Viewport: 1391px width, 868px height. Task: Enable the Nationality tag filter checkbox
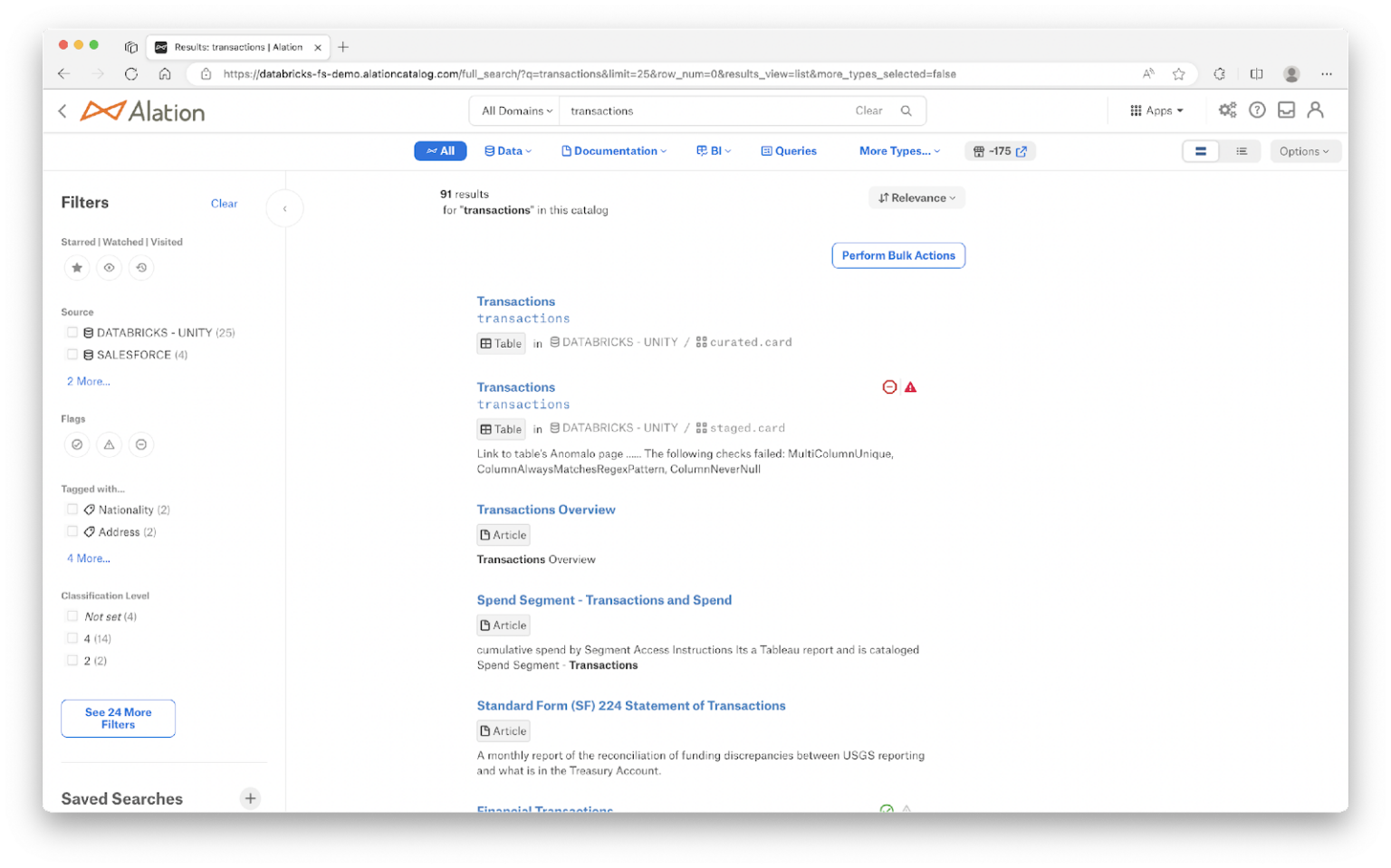coord(72,509)
